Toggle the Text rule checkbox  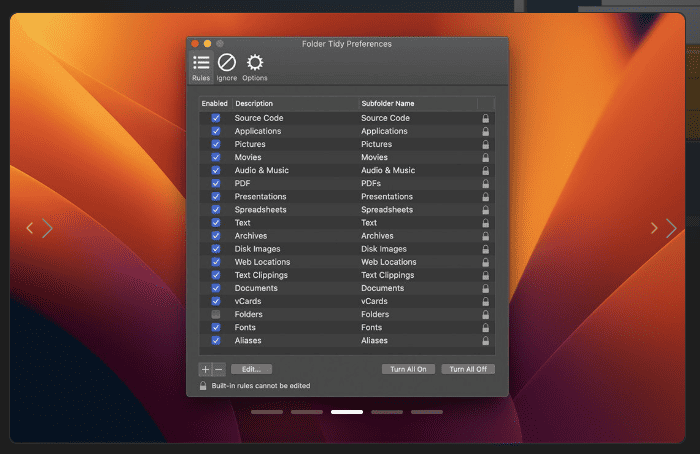tap(216, 222)
